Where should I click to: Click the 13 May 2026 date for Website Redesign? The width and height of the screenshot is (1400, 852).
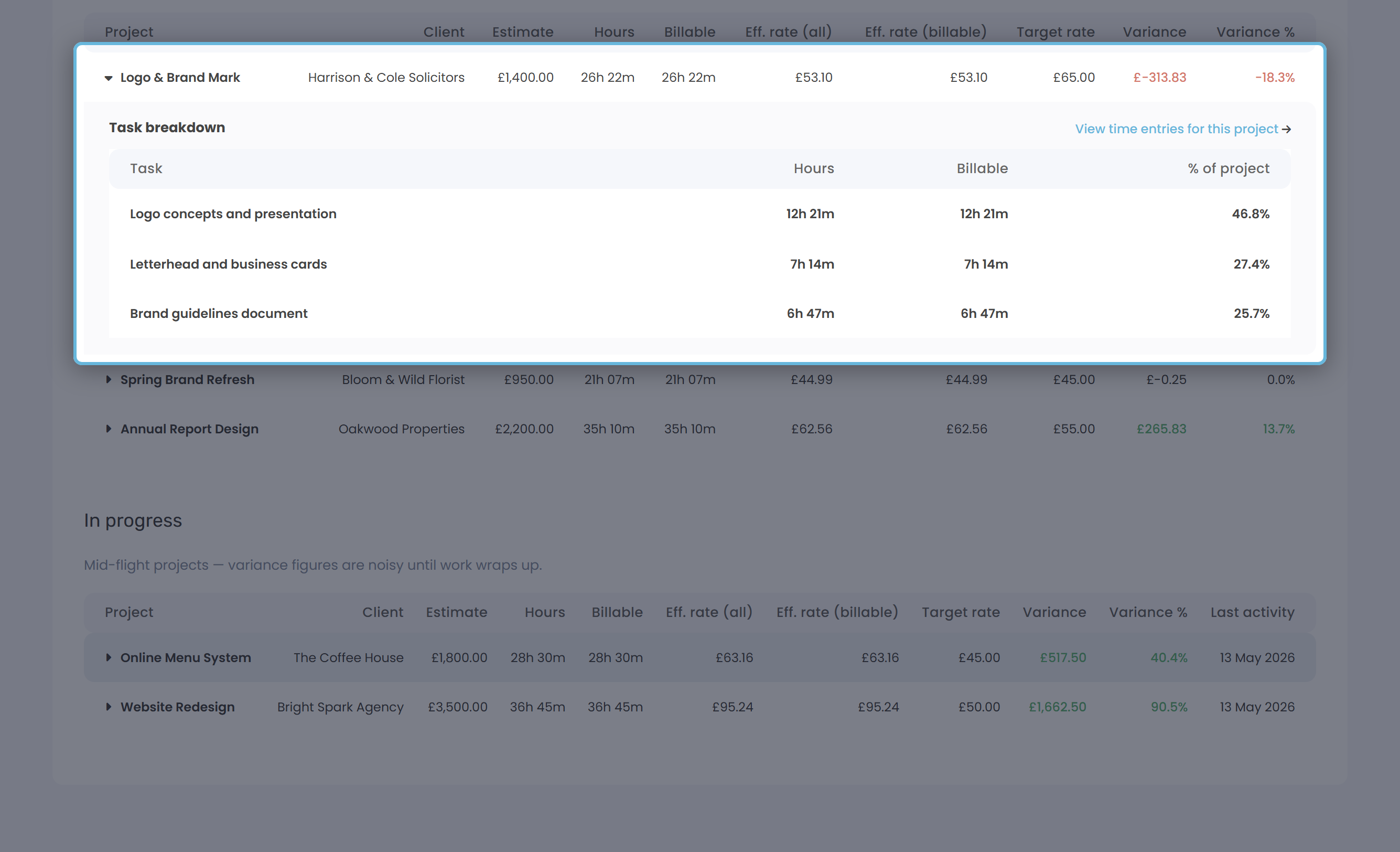pos(1257,707)
